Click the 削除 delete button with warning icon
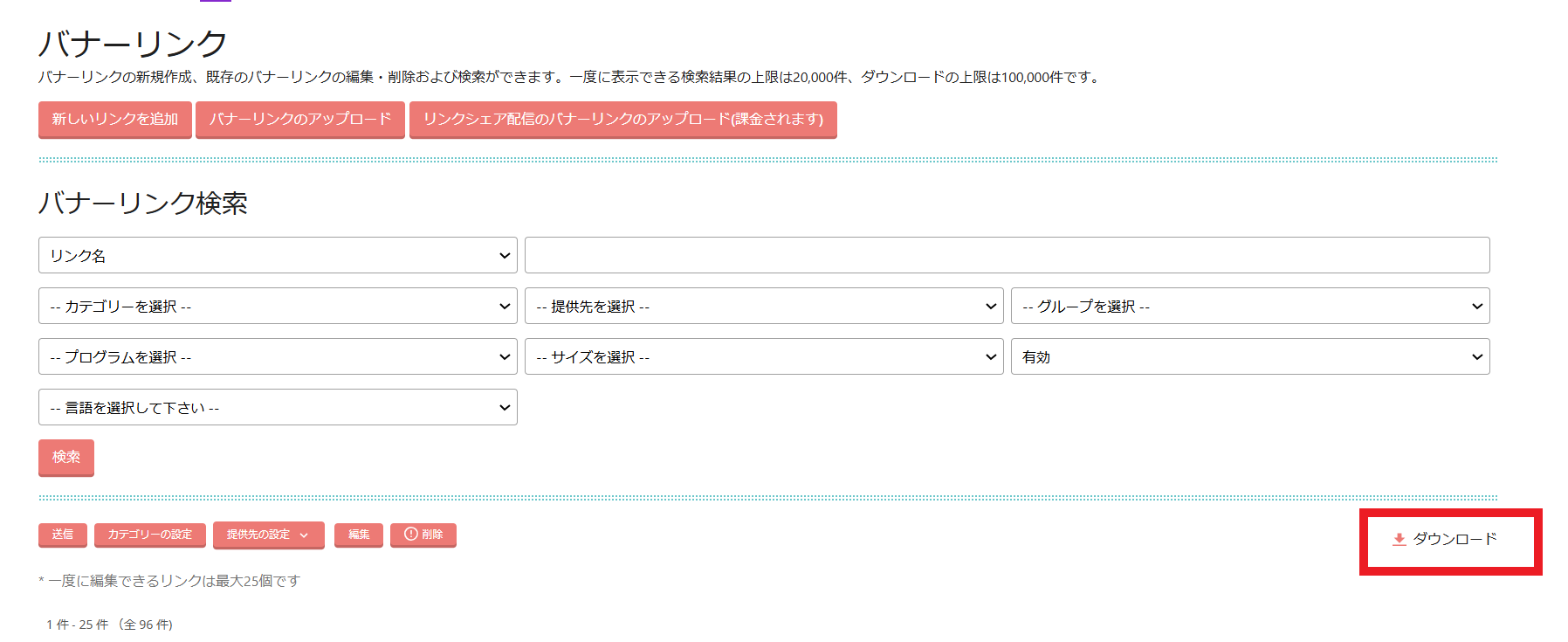 (x=423, y=535)
